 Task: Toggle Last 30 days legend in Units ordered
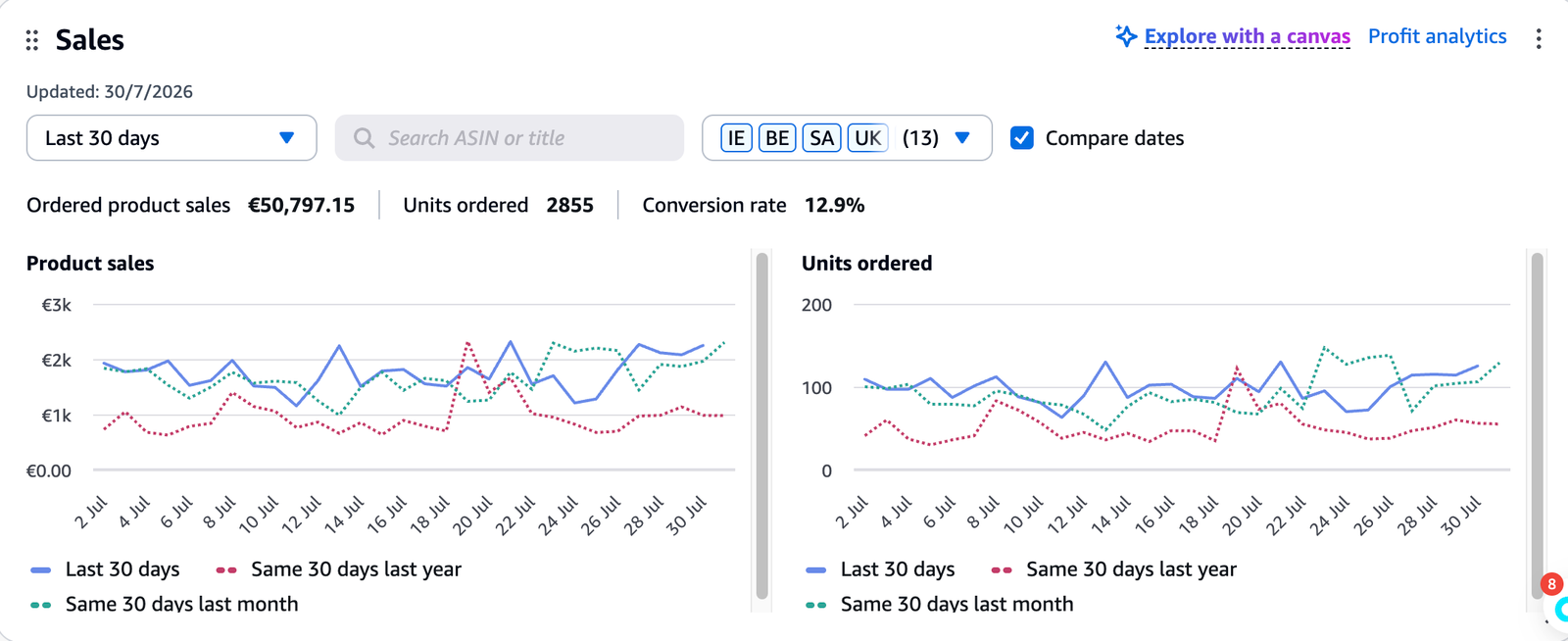point(880,569)
